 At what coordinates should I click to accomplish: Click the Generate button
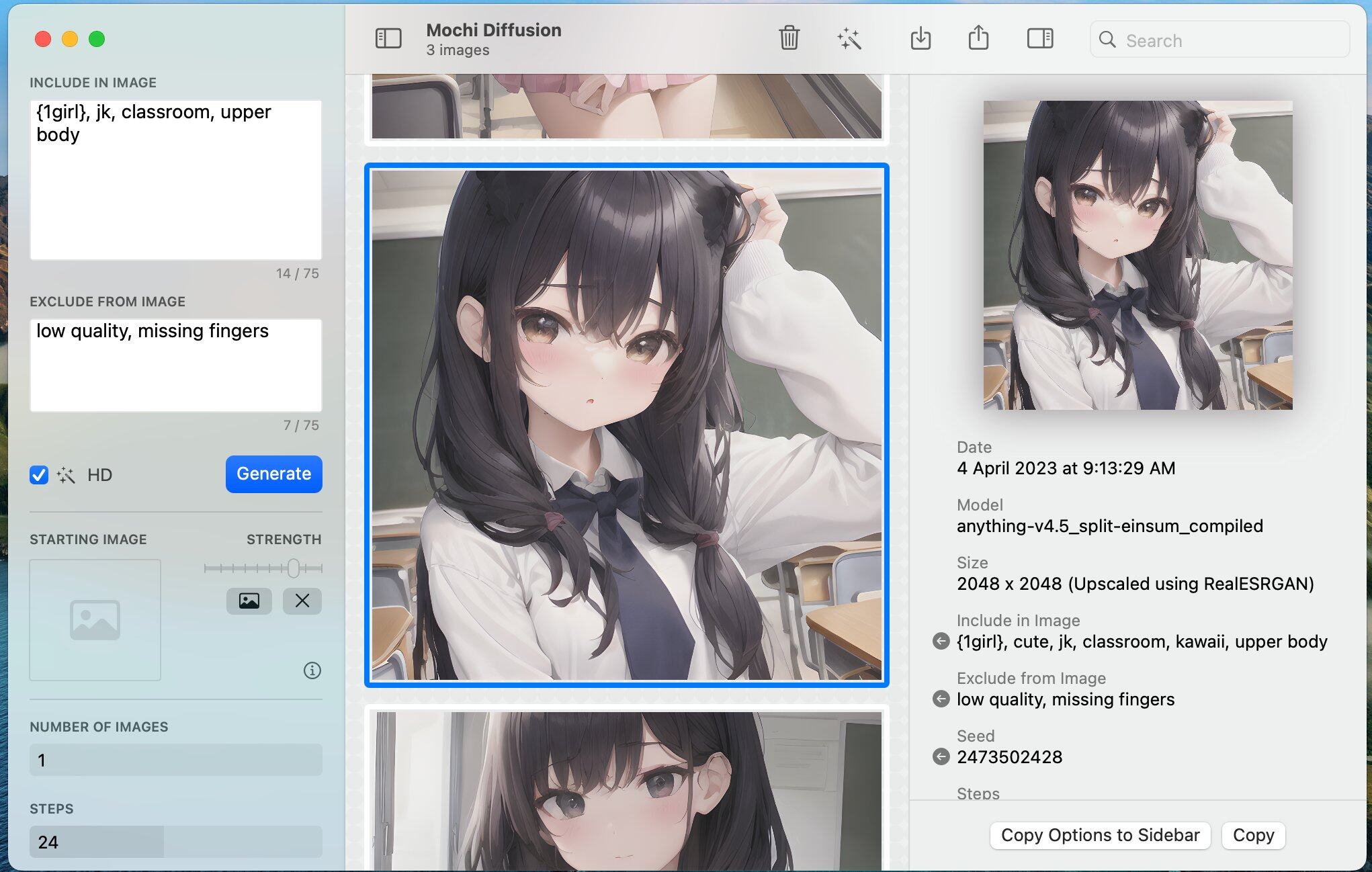point(274,474)
